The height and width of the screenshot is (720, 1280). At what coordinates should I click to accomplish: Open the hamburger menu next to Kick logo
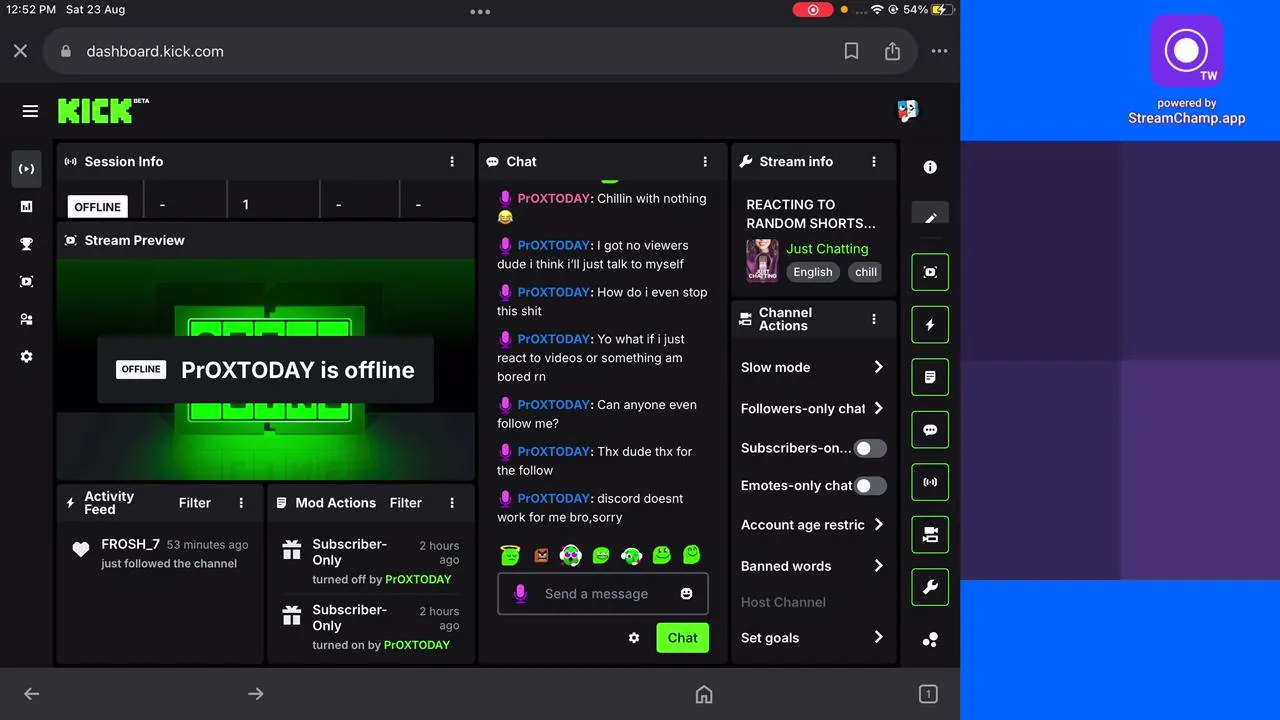point(30,111)
